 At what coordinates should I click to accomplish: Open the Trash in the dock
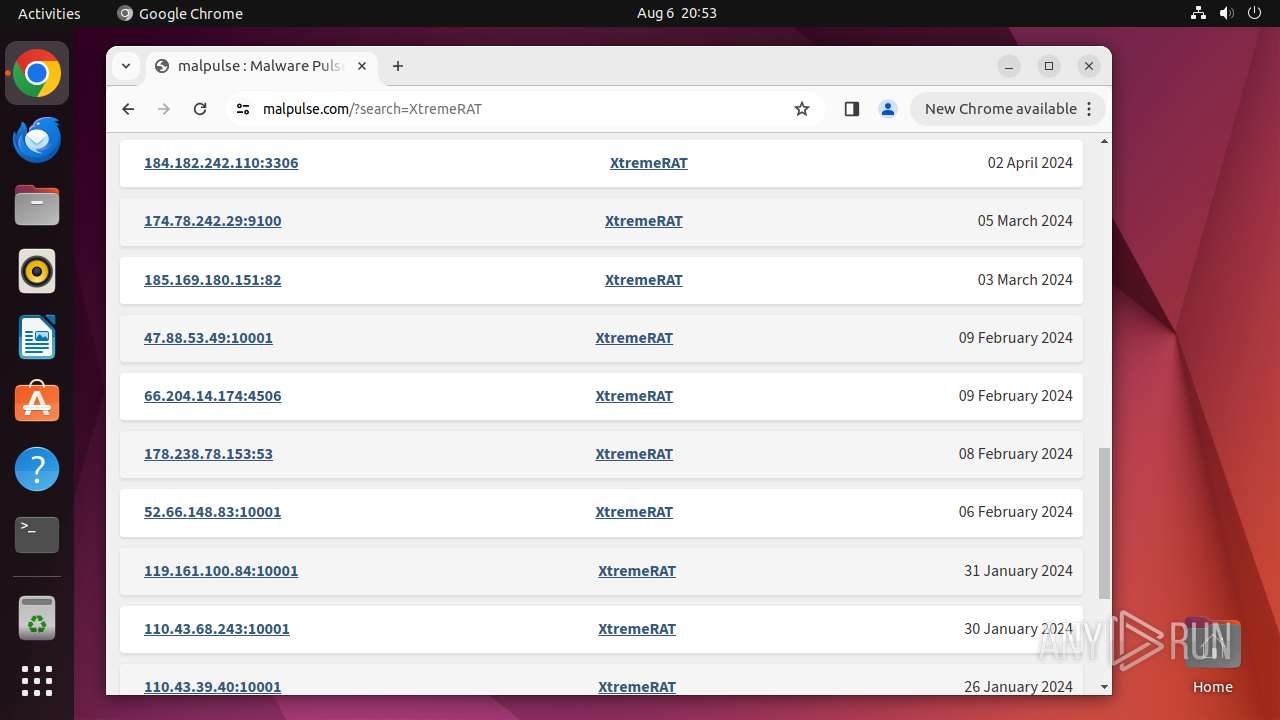click(37, 618)
